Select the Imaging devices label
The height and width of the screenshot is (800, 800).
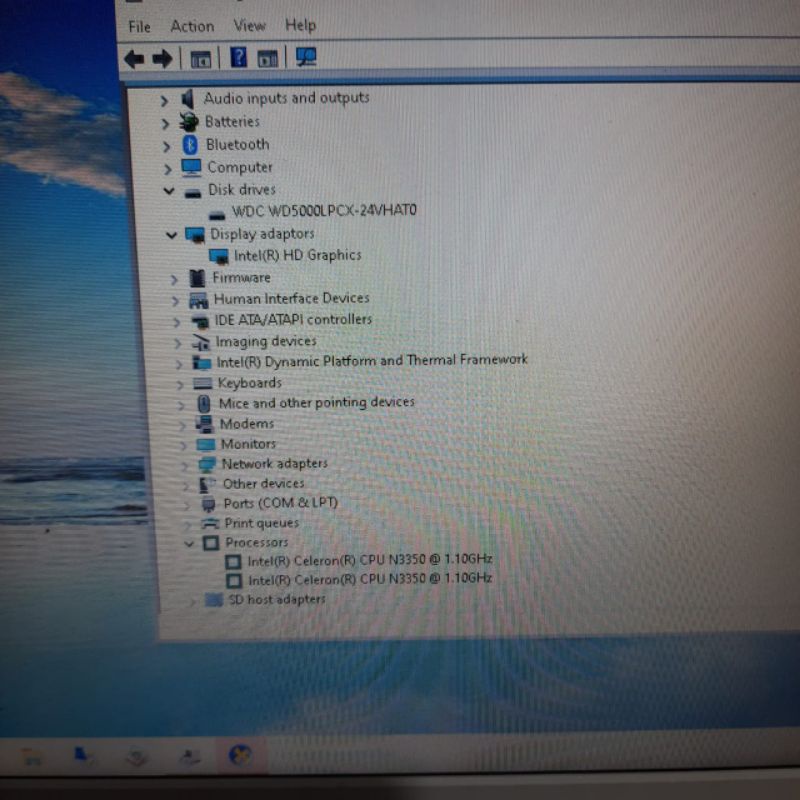[266, 341]
